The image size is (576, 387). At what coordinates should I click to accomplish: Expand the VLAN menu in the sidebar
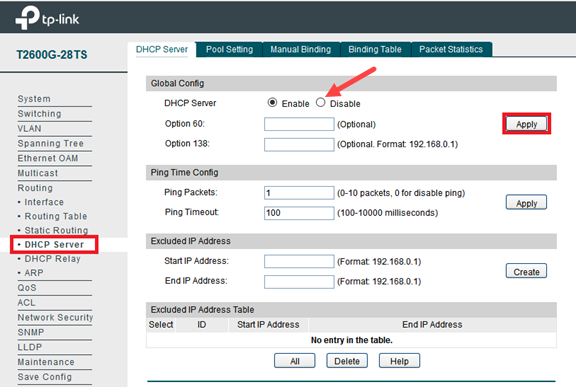[29, 129]
